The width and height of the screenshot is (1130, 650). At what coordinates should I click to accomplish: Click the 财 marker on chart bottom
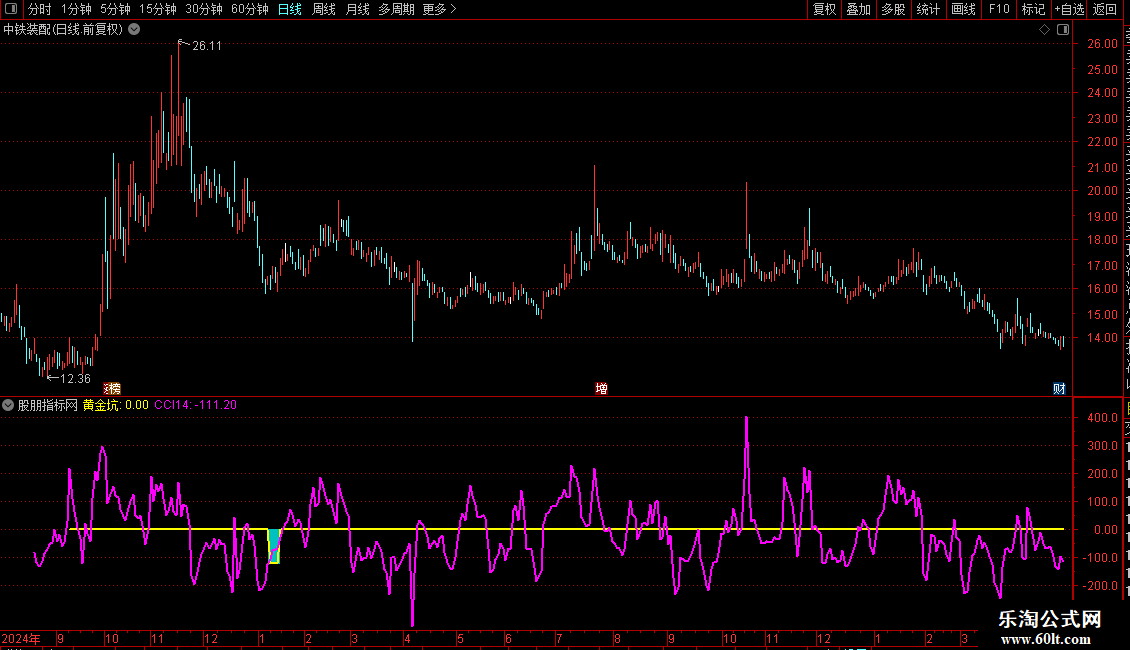(x=1059, y=388)
